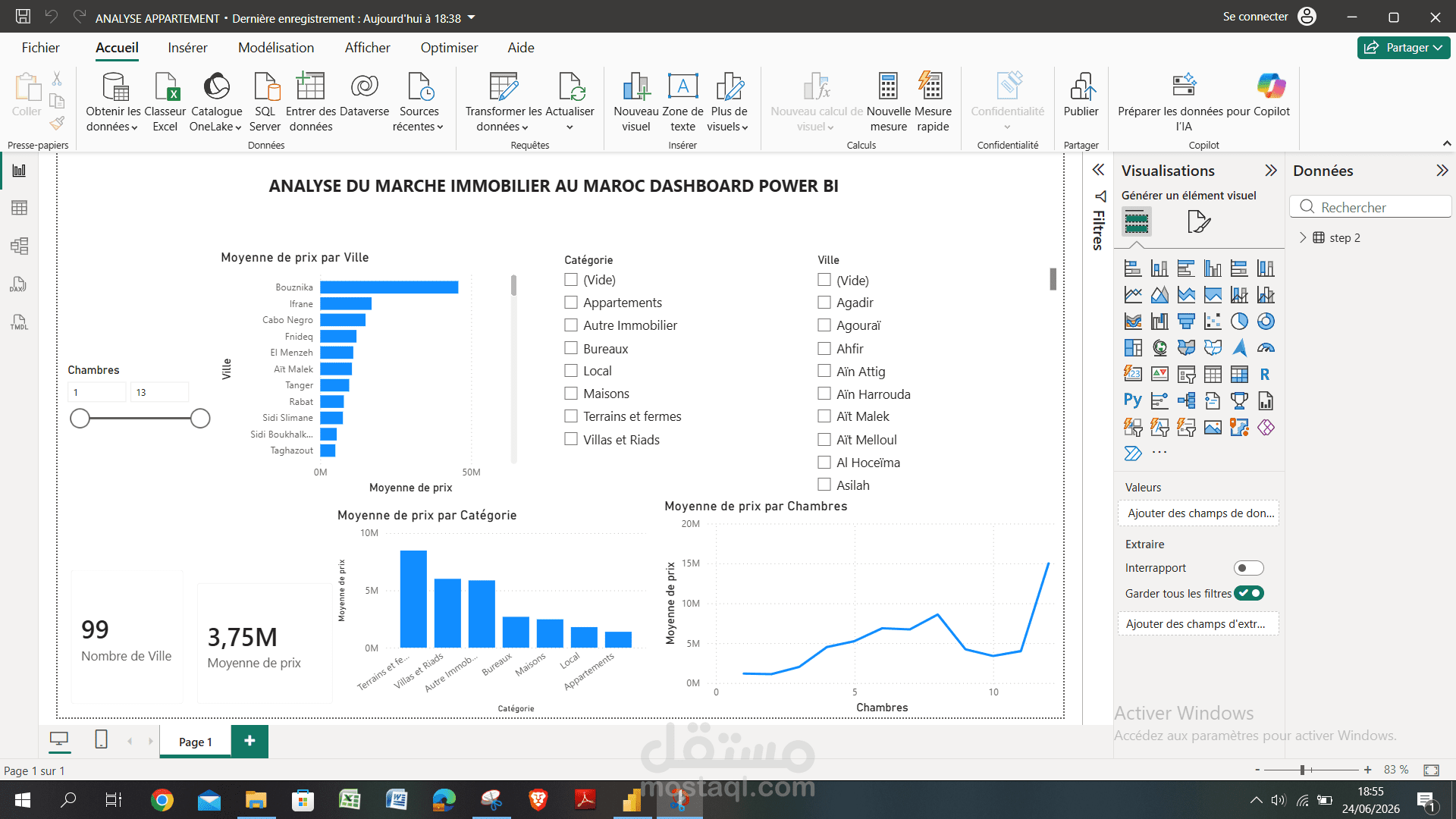Select the pie chart visual icon
1456x819 pixels.
pyautogui.click(x=1239, y=322)
